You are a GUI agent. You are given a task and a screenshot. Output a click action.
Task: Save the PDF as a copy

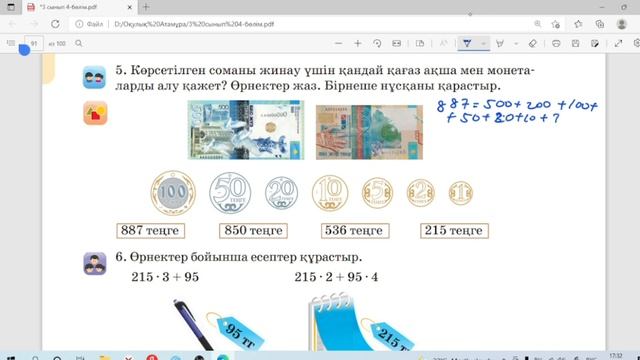click(x=595, y=43)
